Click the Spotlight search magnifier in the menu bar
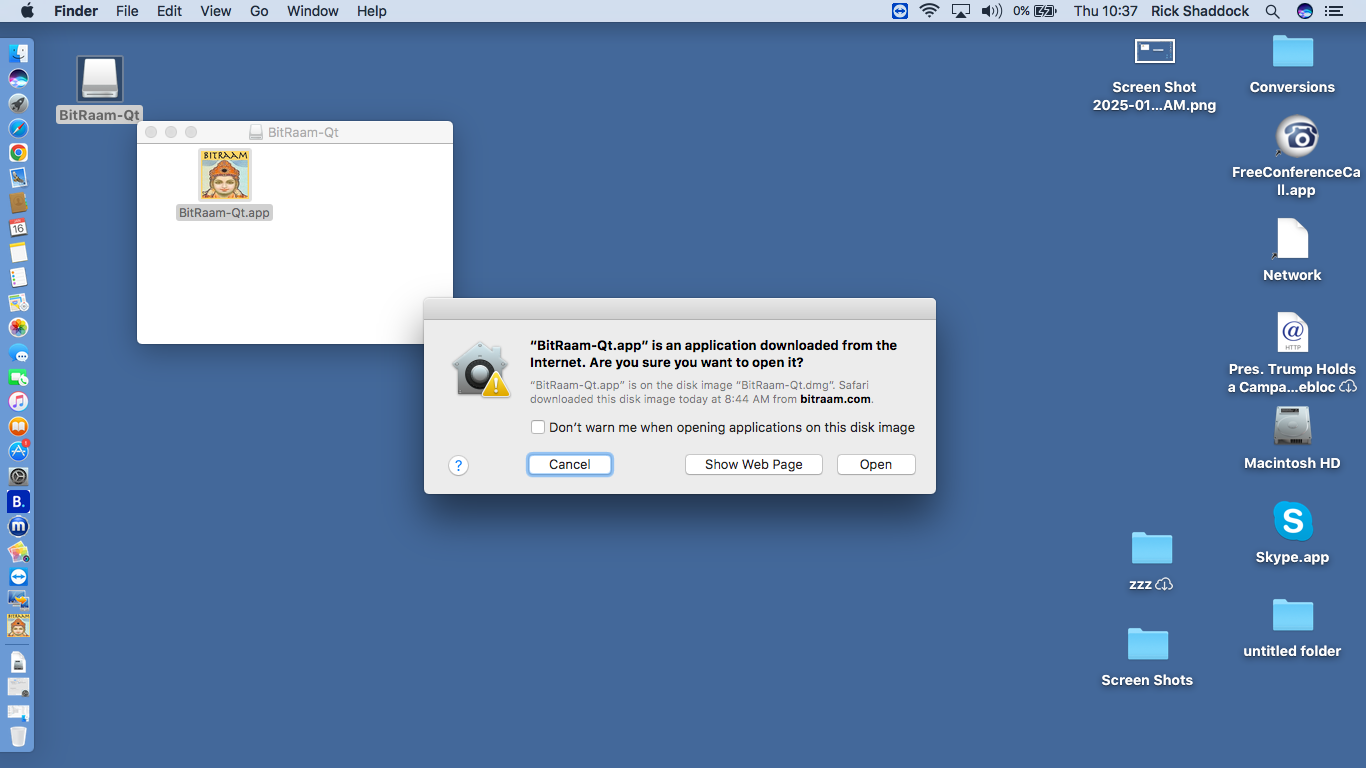Screen dimensions: 1366x768 [1272, 11]
